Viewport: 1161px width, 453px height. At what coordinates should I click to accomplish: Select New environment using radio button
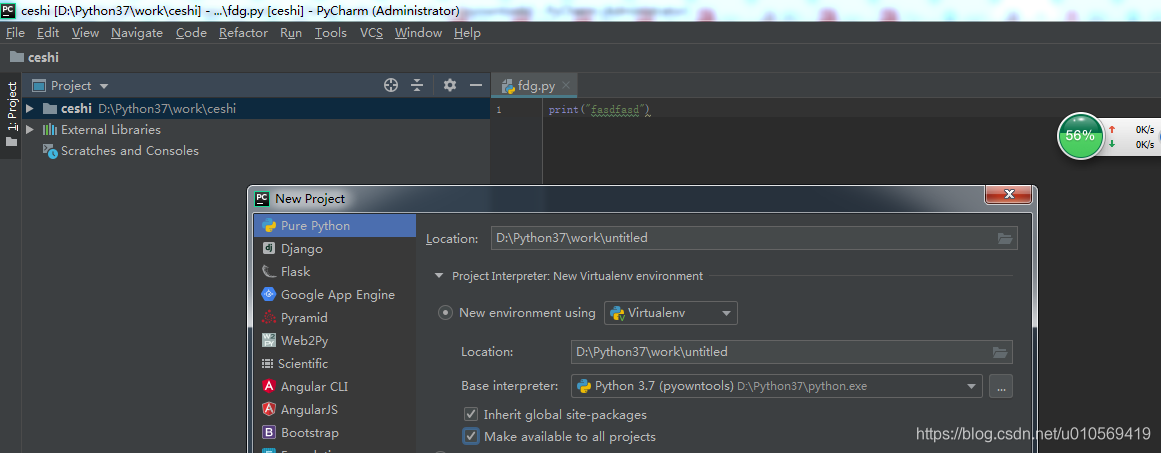coord(445,313)
